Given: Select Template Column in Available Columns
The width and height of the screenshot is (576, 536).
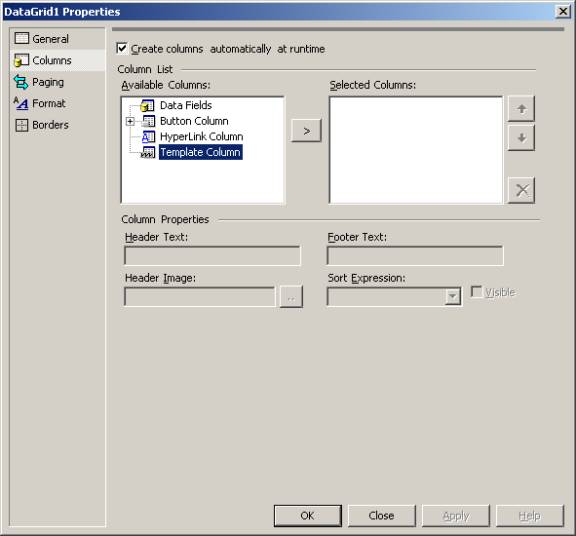Looking at the screenshot, I should (200, 152).
